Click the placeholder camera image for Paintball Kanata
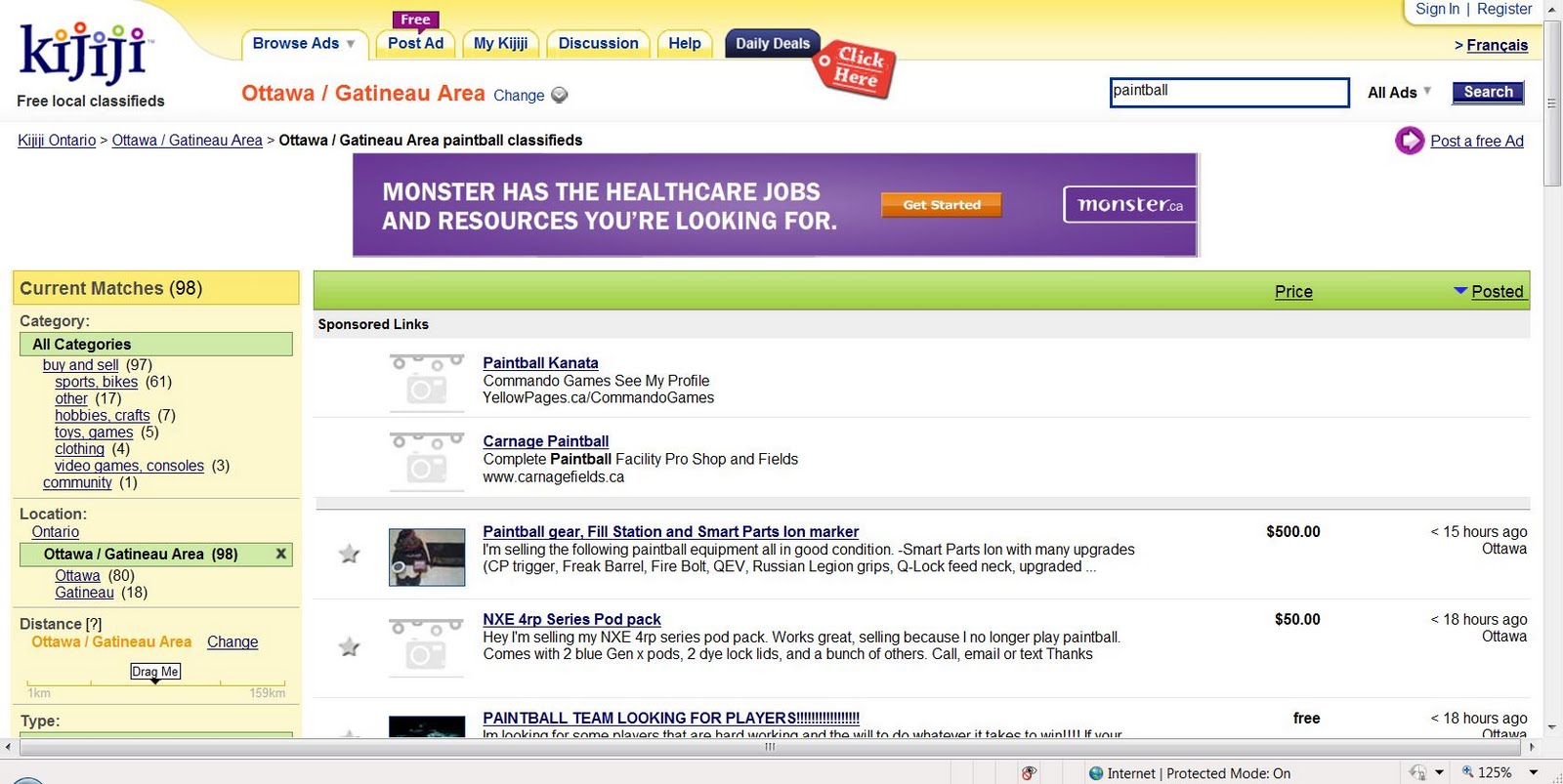1563x784 pixels. click(427, 382)
